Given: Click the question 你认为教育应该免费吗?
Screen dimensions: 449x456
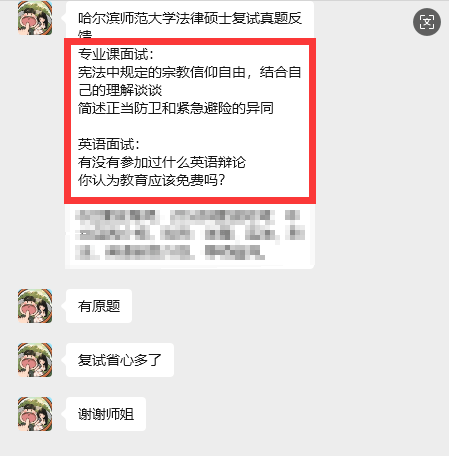Looking at the screenshot, I should click(152, 180).
